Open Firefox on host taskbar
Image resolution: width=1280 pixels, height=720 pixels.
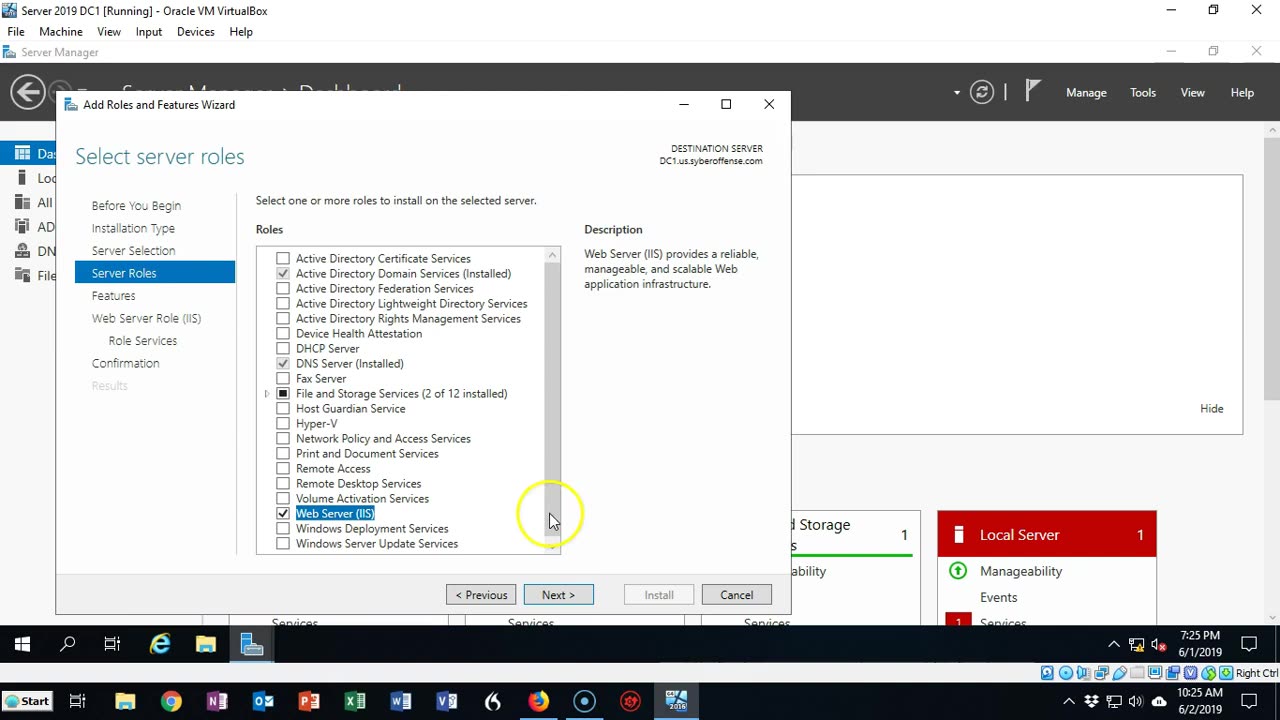(539, 701)
